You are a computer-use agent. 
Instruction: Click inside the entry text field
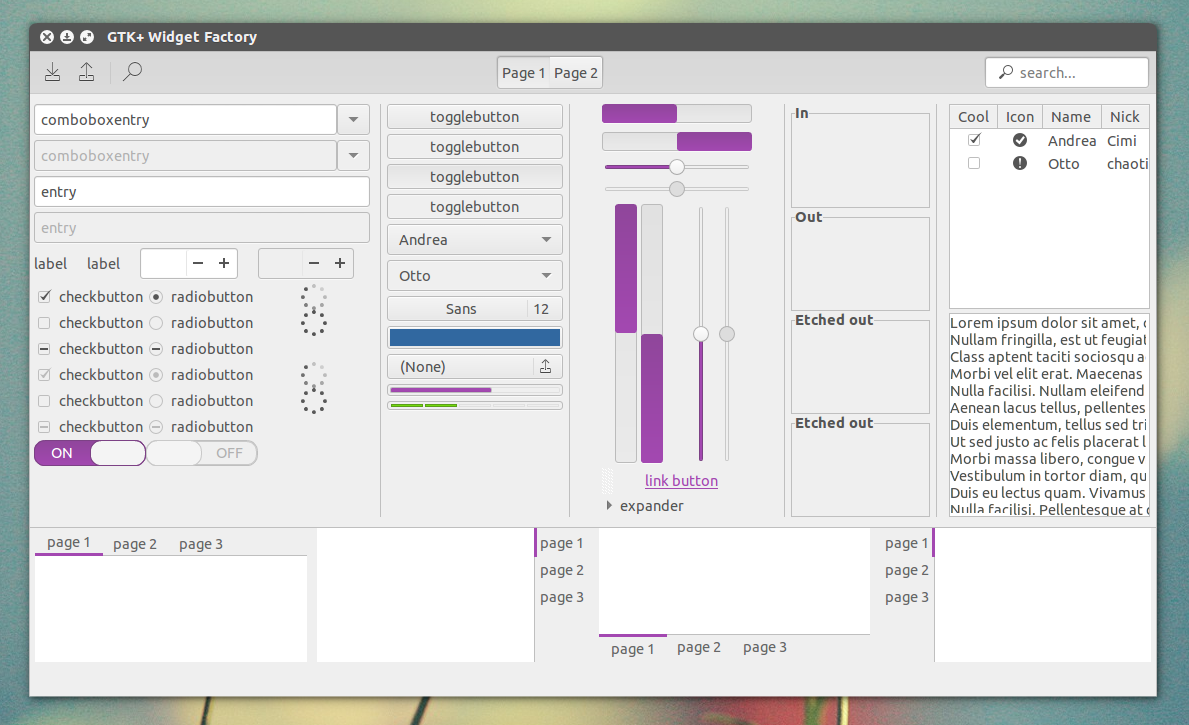click(200, 191)
